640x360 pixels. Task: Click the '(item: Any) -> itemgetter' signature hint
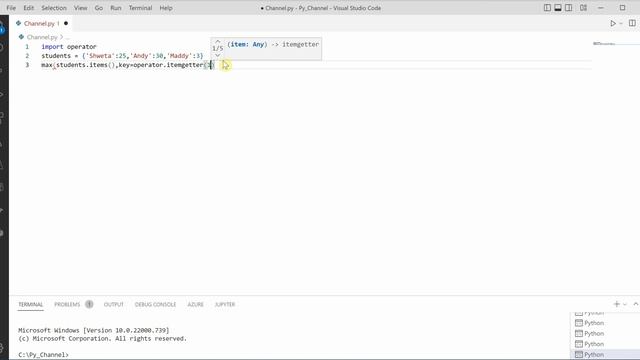tap(273, 44)
